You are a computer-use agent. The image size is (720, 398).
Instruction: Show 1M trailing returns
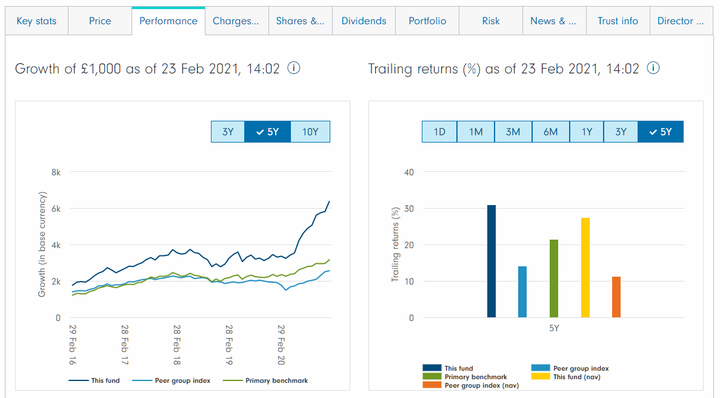pyautogui.click(x=476, y=132)
